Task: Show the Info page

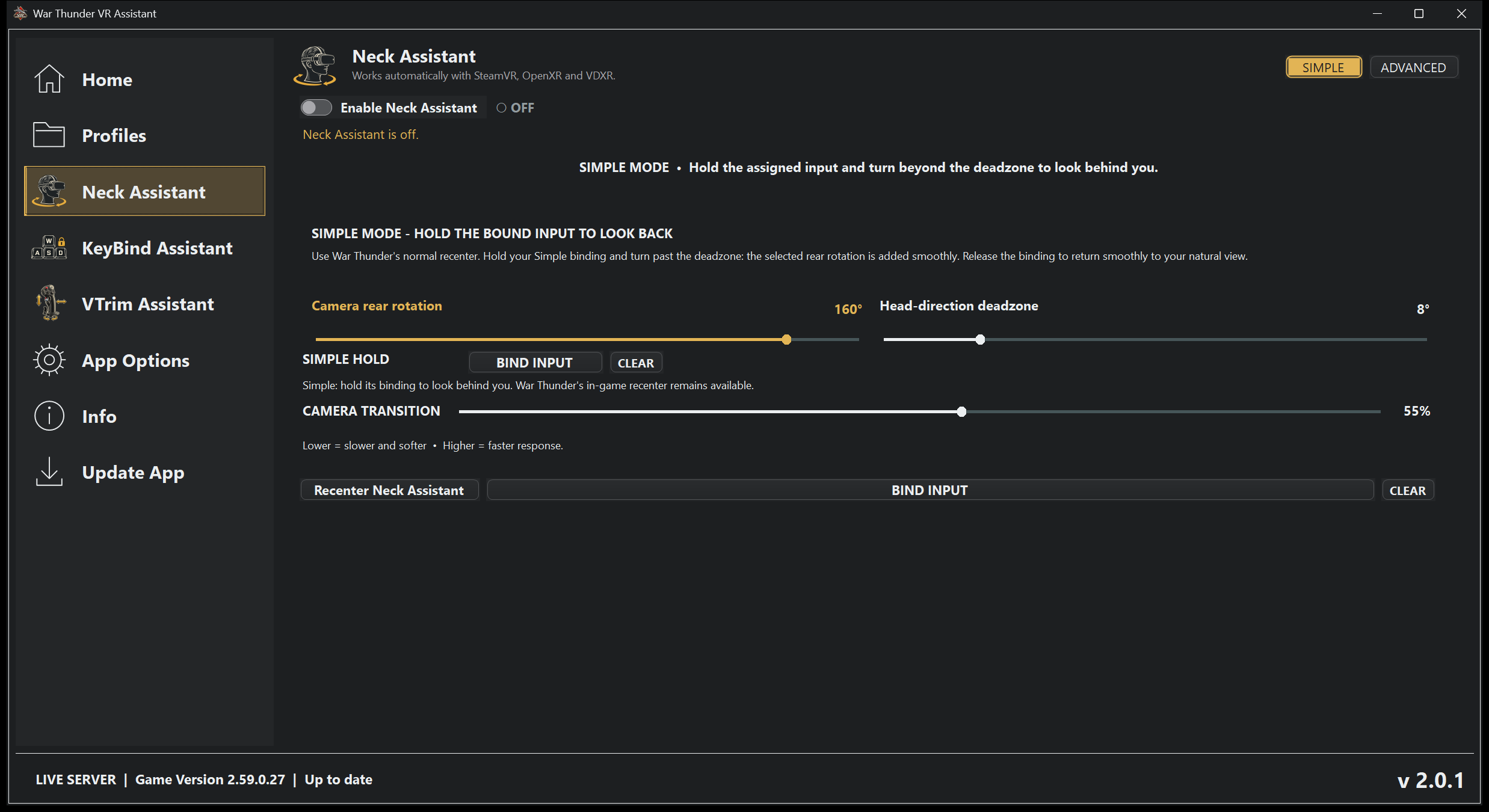Action: coord(144,416)
